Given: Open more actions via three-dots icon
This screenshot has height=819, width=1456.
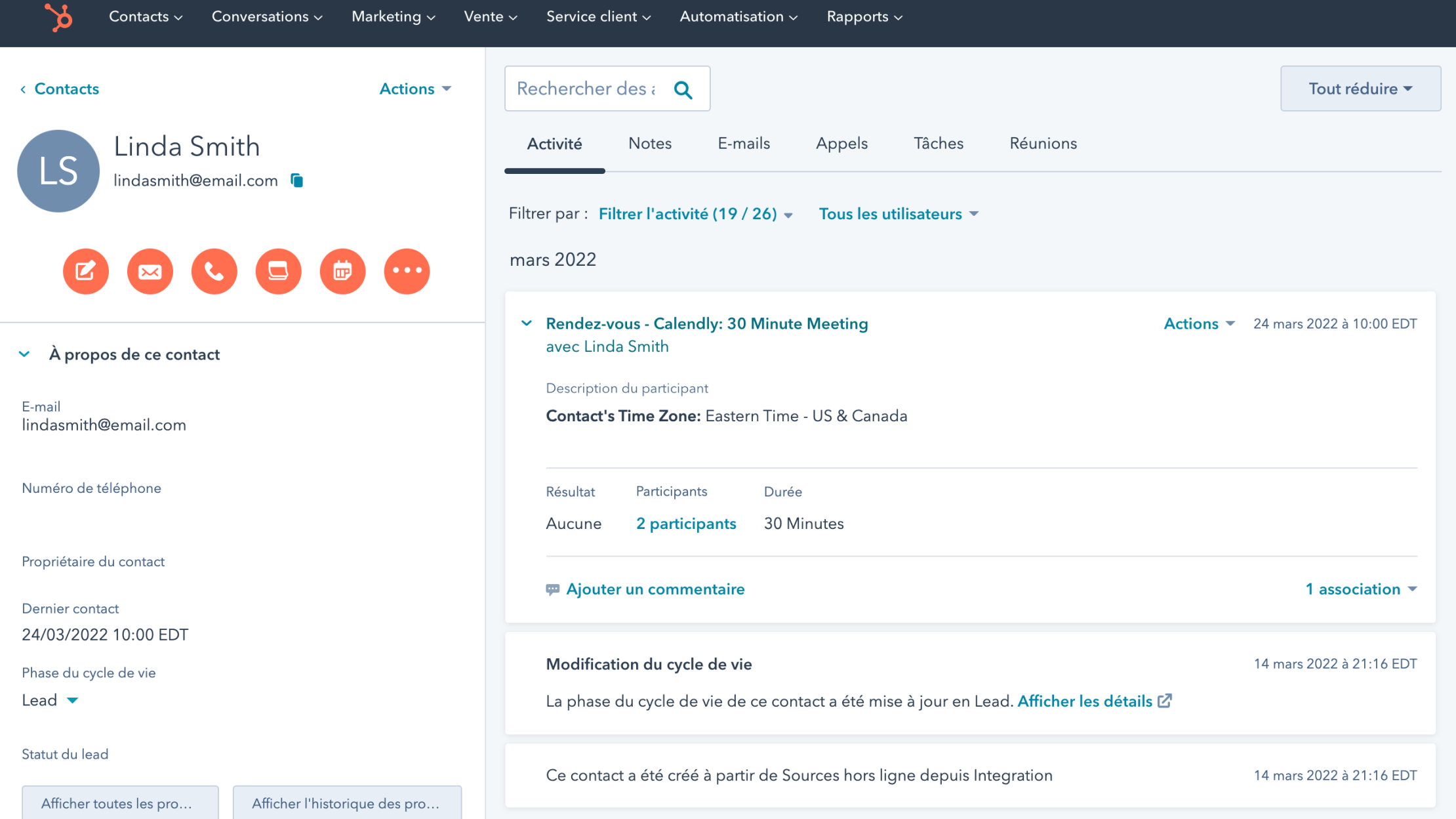Looking at the screenshot, I should point(407,271).
